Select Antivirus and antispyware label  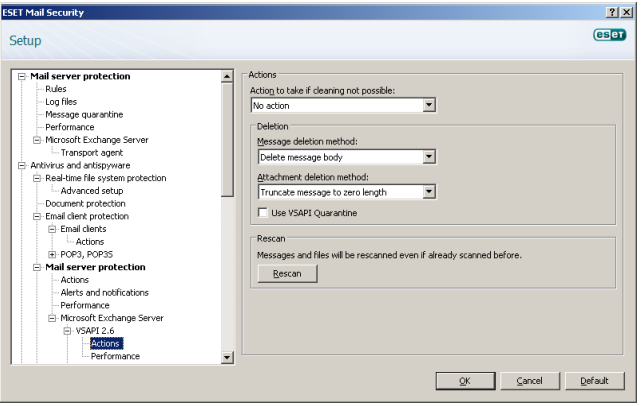81,166
